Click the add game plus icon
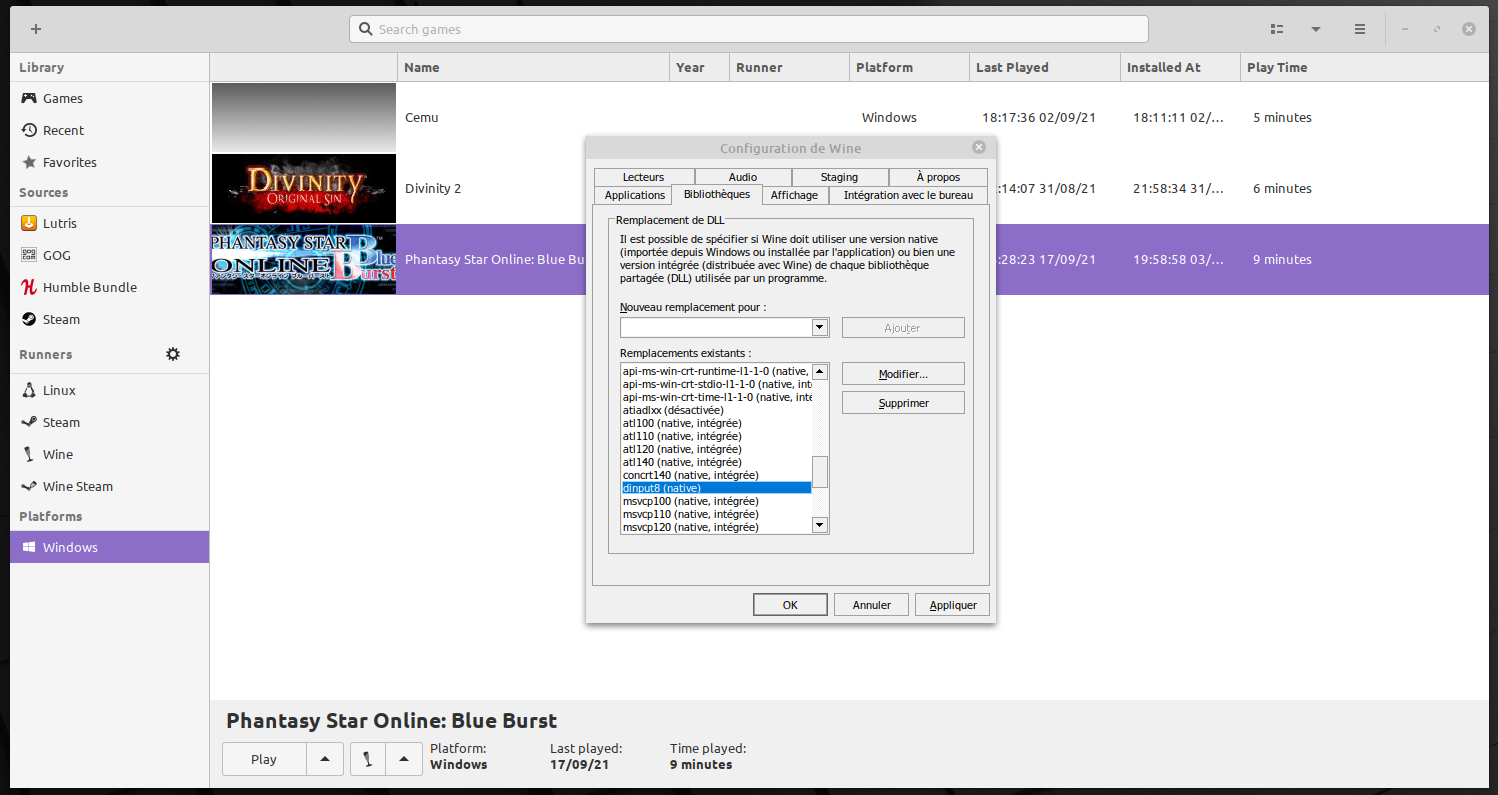The image size is (1498, 795). click(36, 29)
